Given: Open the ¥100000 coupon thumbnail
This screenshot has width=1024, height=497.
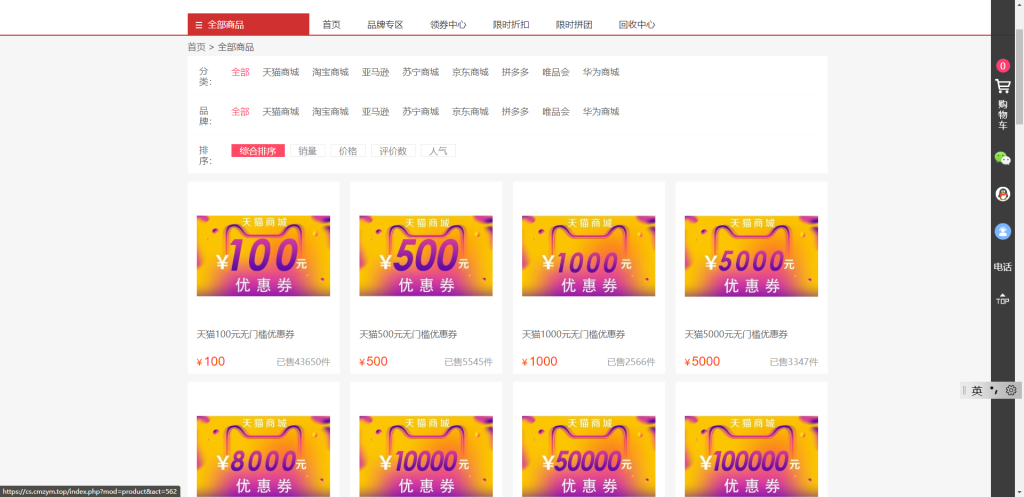Looking at the screenshot, I should point(751,457).
